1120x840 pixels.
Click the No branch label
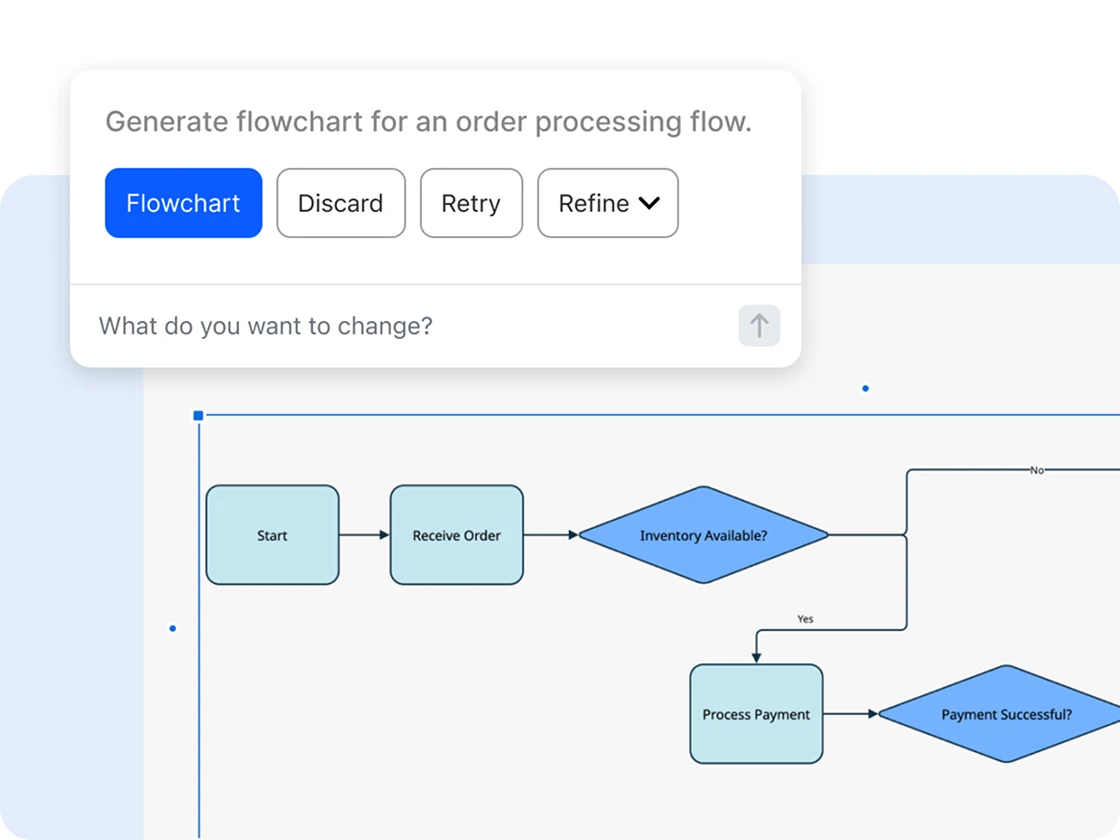[1037, 470]
